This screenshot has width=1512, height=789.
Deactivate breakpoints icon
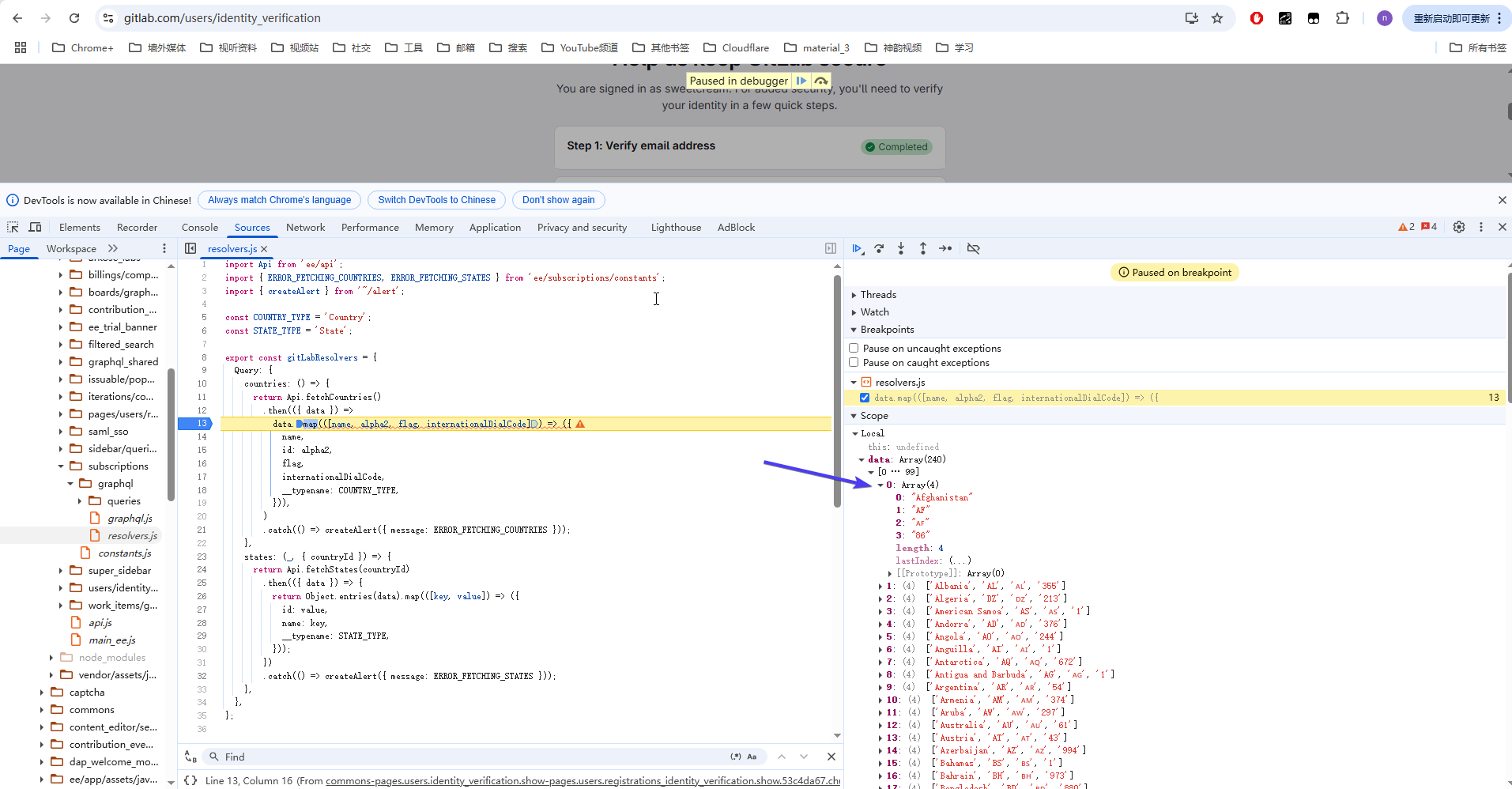click(974, 248)
